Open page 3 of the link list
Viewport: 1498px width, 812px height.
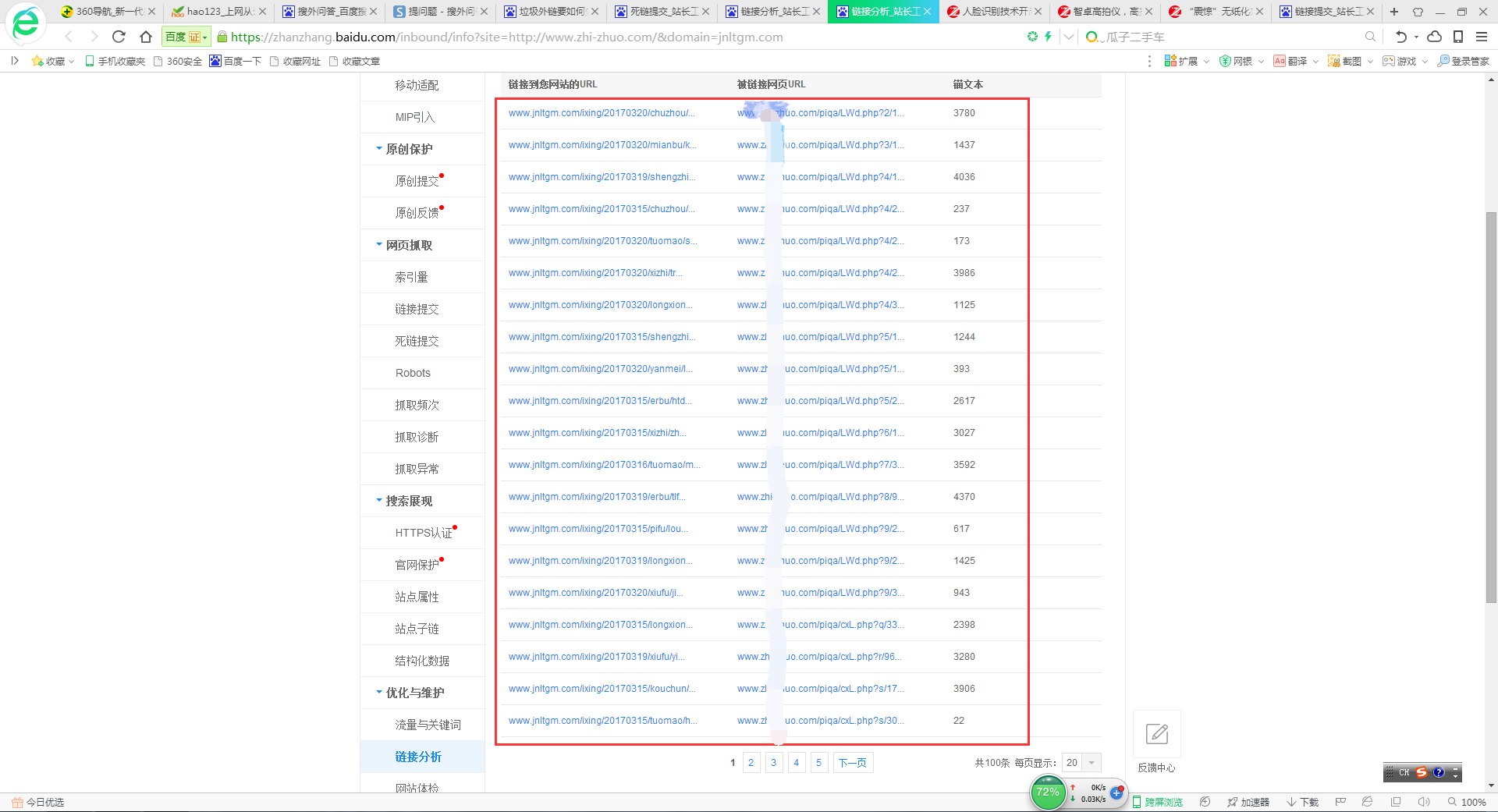coord(773,763)
